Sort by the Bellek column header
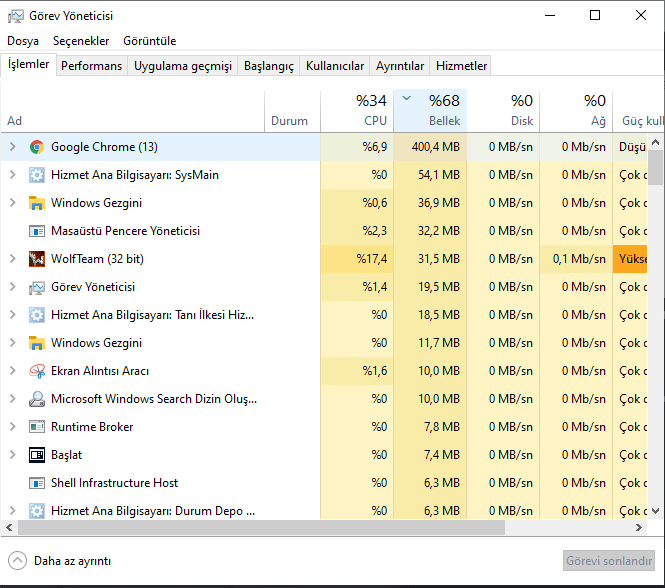The image size is (665, 588). coord(430,111)
